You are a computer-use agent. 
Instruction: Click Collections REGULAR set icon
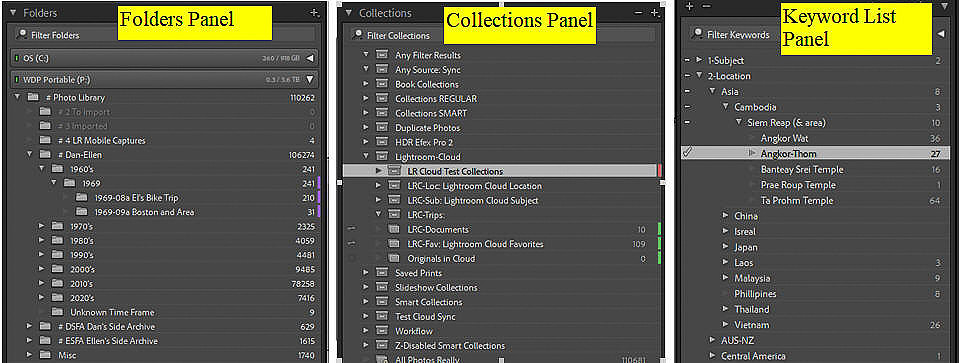(382, 98)
